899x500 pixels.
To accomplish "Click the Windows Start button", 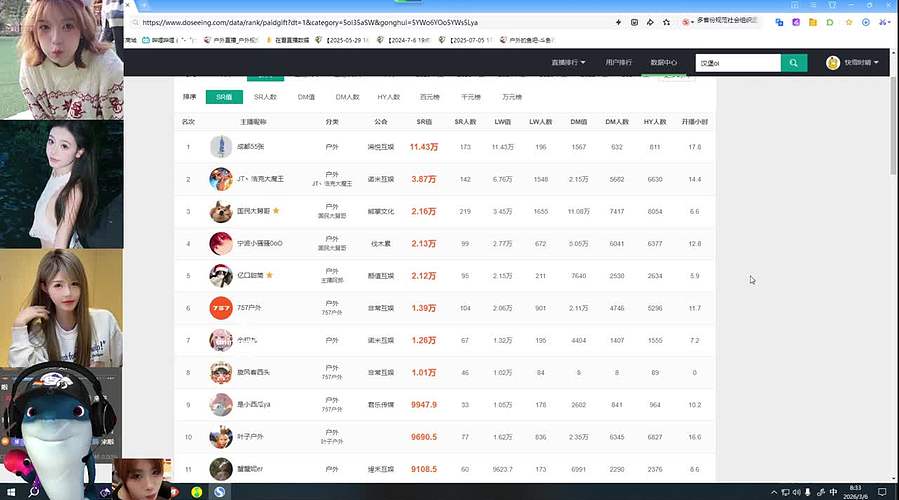I will pos(10,492).
